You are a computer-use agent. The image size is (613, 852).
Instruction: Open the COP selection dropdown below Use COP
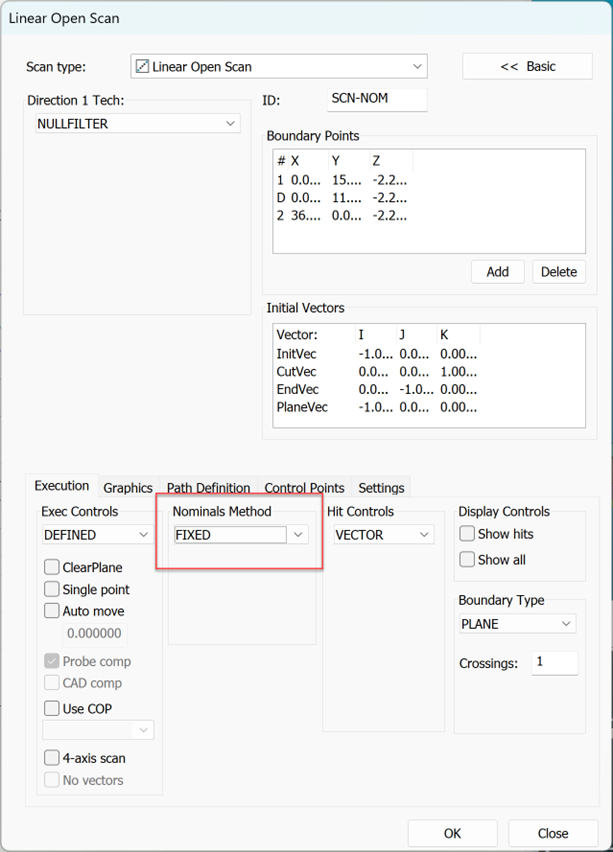pos(98,730)
